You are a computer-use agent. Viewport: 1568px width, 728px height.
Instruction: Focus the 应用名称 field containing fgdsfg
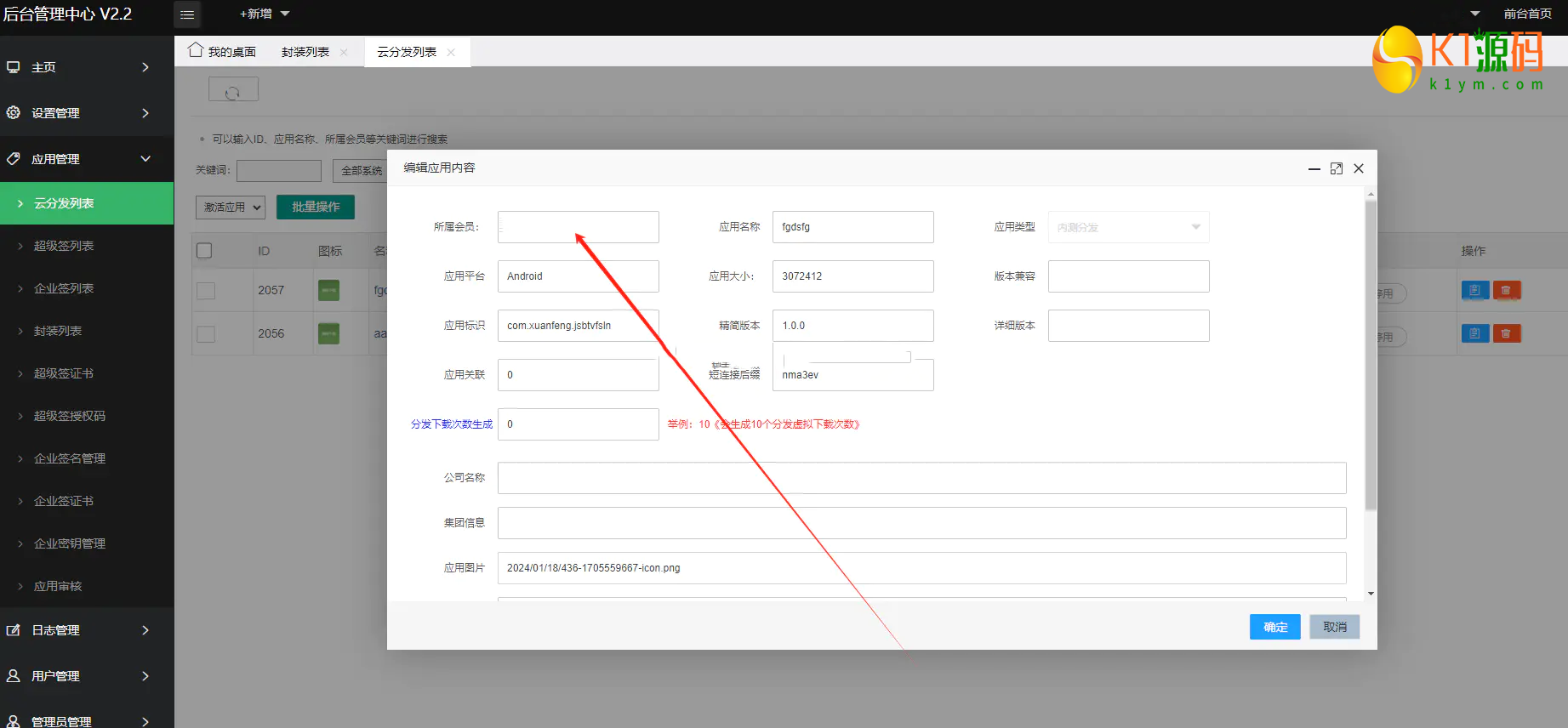[x=853, y=227]
